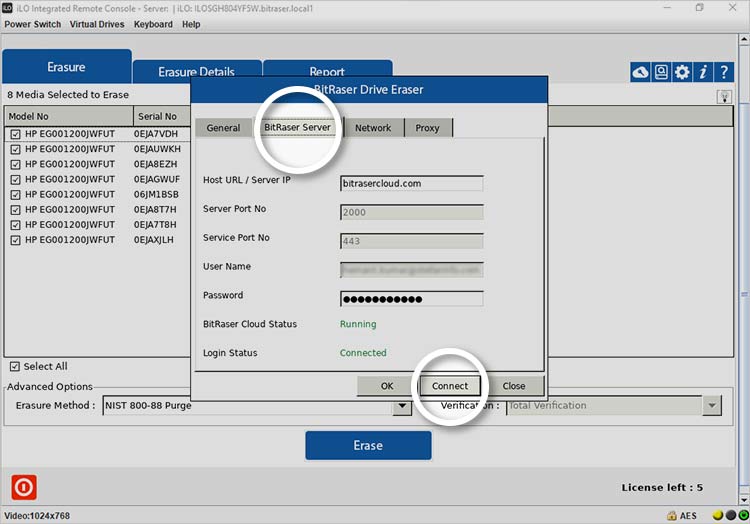Click '8 Media Selected to Erase' text
Image resolution: width=750 pixels, height=524 pixels.
[x=68, y=95]
